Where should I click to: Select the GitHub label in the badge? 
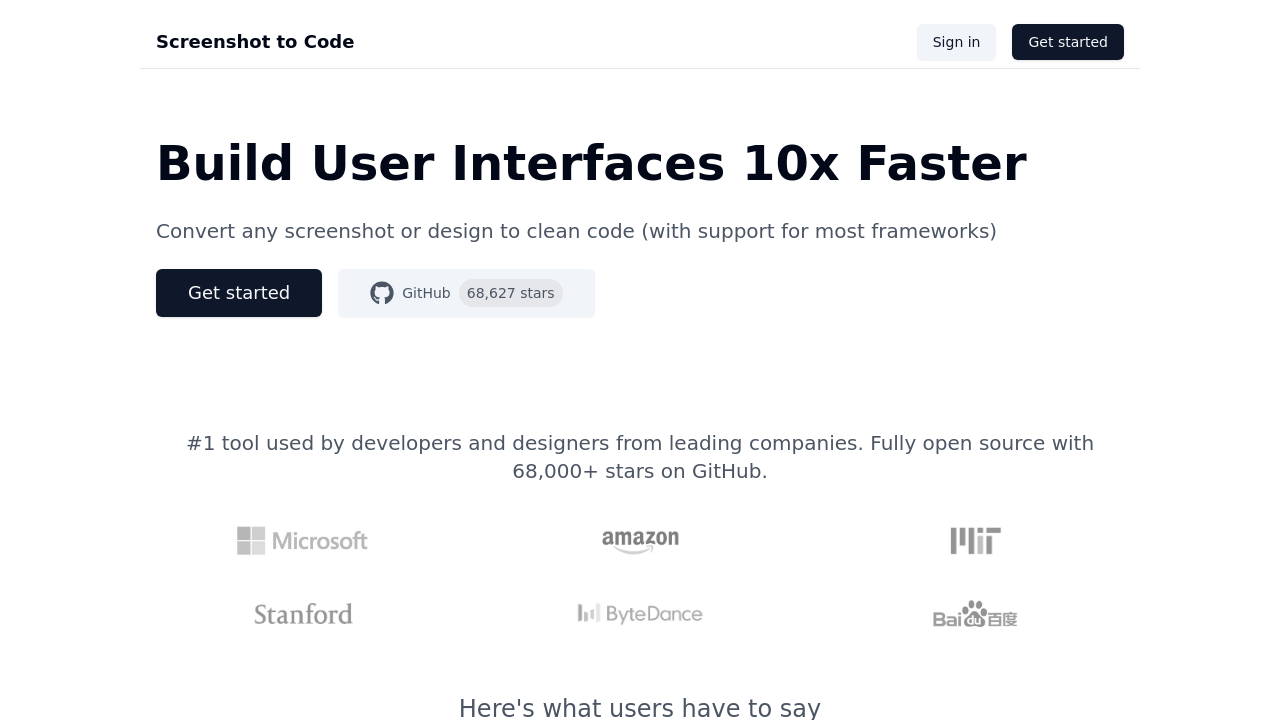click(x=426, y=293)
